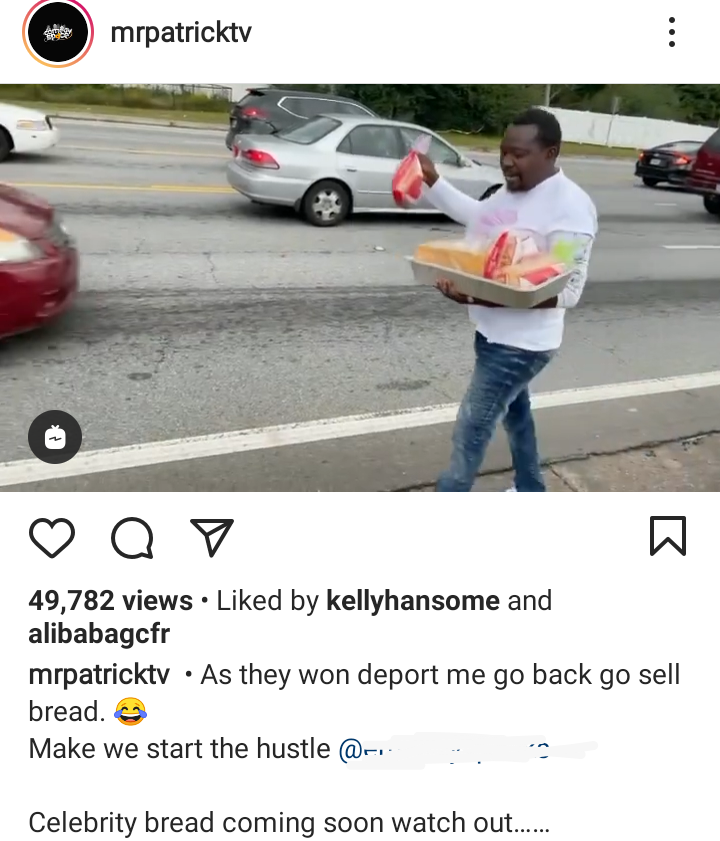Viewport: 720px width, 841px height.
Task: Tap the video to play or pause
Action: point(360,287)
